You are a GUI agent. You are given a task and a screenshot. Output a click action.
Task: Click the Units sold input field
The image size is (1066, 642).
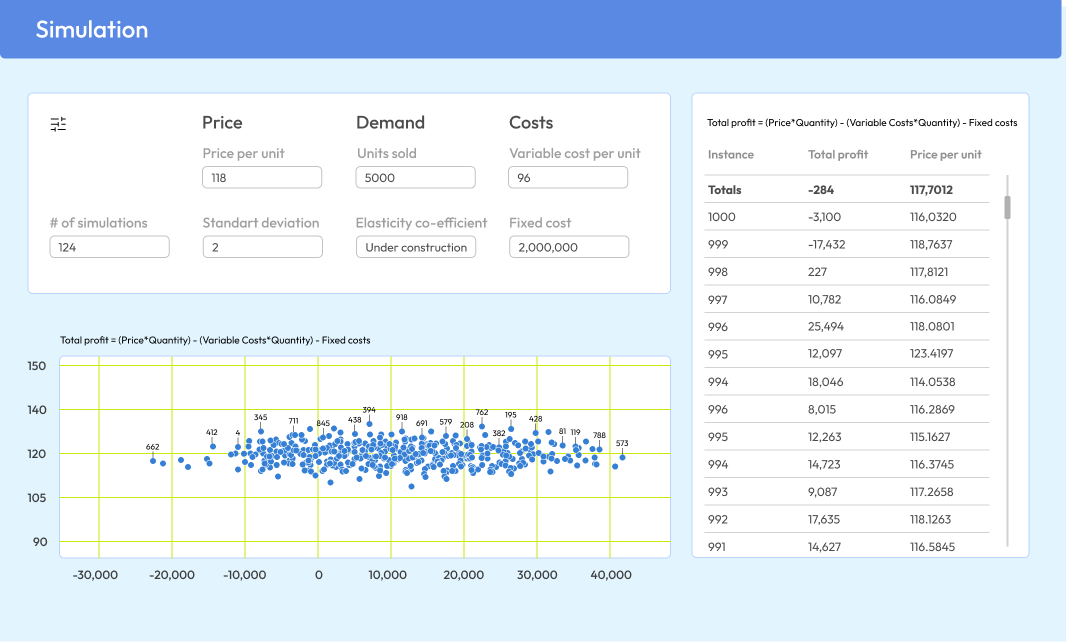(x=415, y=178)
